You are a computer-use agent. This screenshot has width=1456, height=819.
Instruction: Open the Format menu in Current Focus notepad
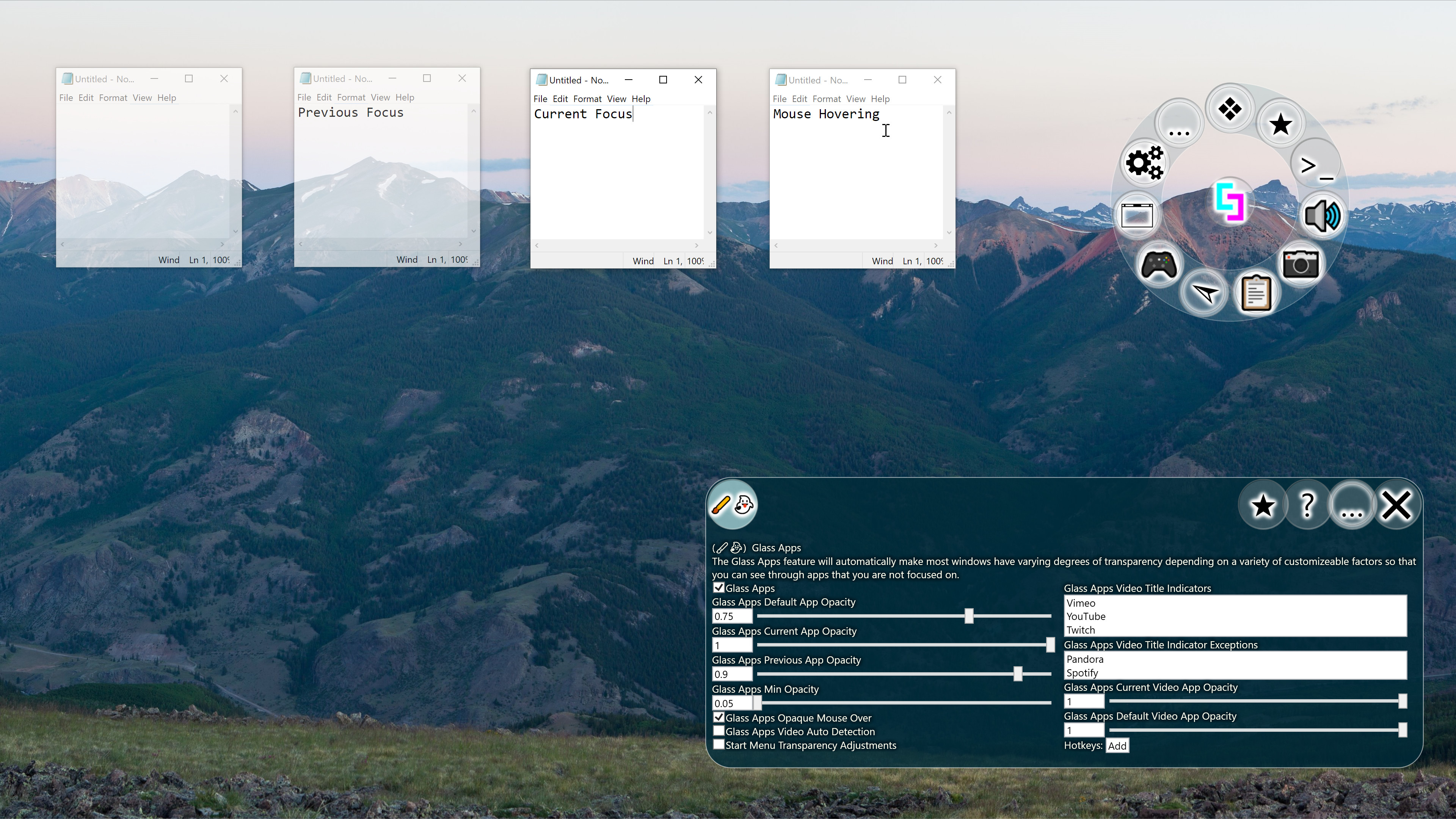click(587, 98)
